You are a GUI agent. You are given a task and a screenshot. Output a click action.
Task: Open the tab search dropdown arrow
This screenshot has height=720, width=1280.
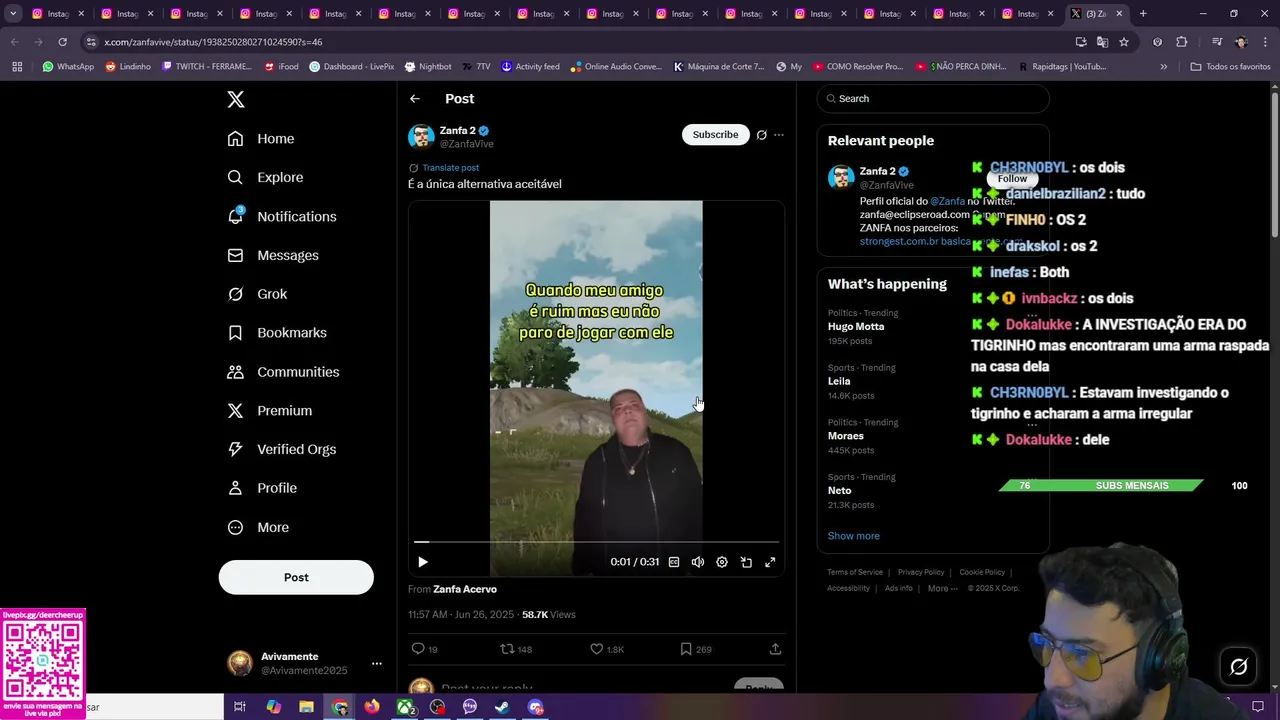tap(13, 14)
